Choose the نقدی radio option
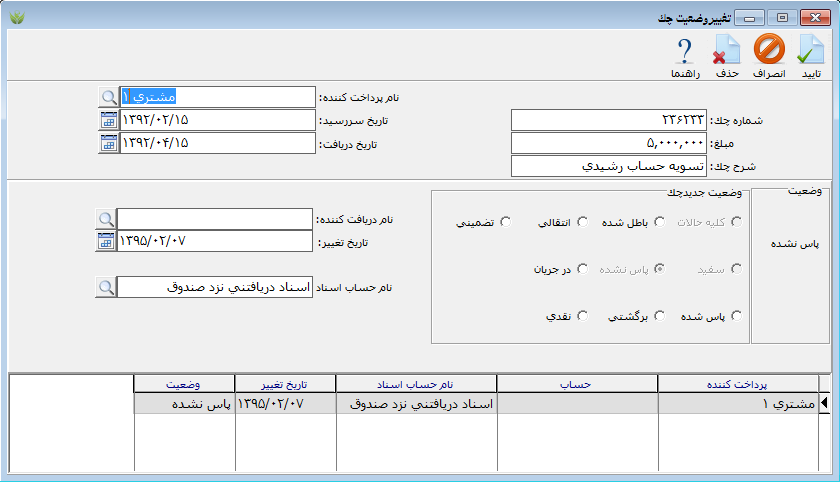840x482 pixels. 580,316
